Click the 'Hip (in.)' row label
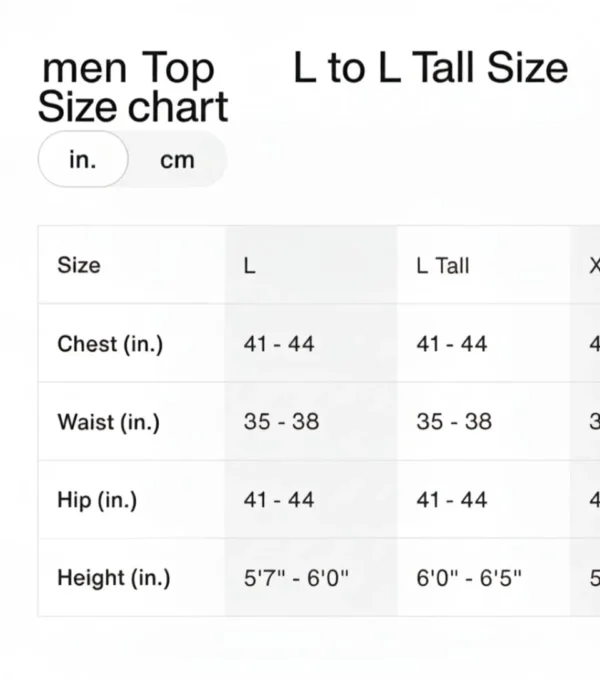600x680 pixels. [x=97, y=500]
